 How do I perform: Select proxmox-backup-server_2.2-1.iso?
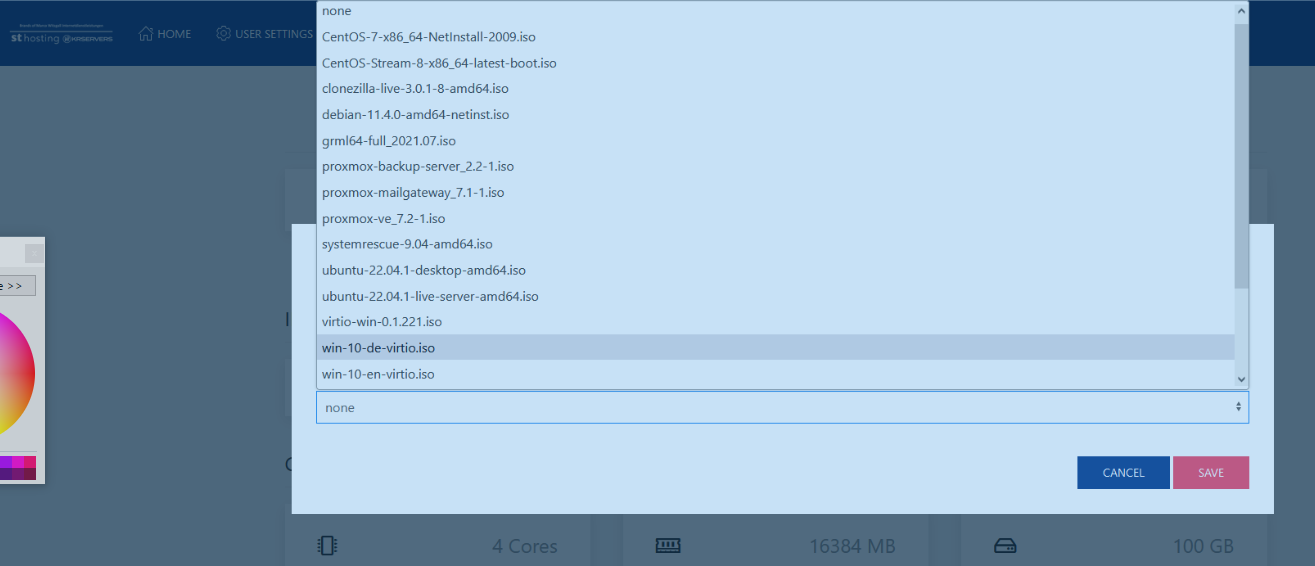776,167
